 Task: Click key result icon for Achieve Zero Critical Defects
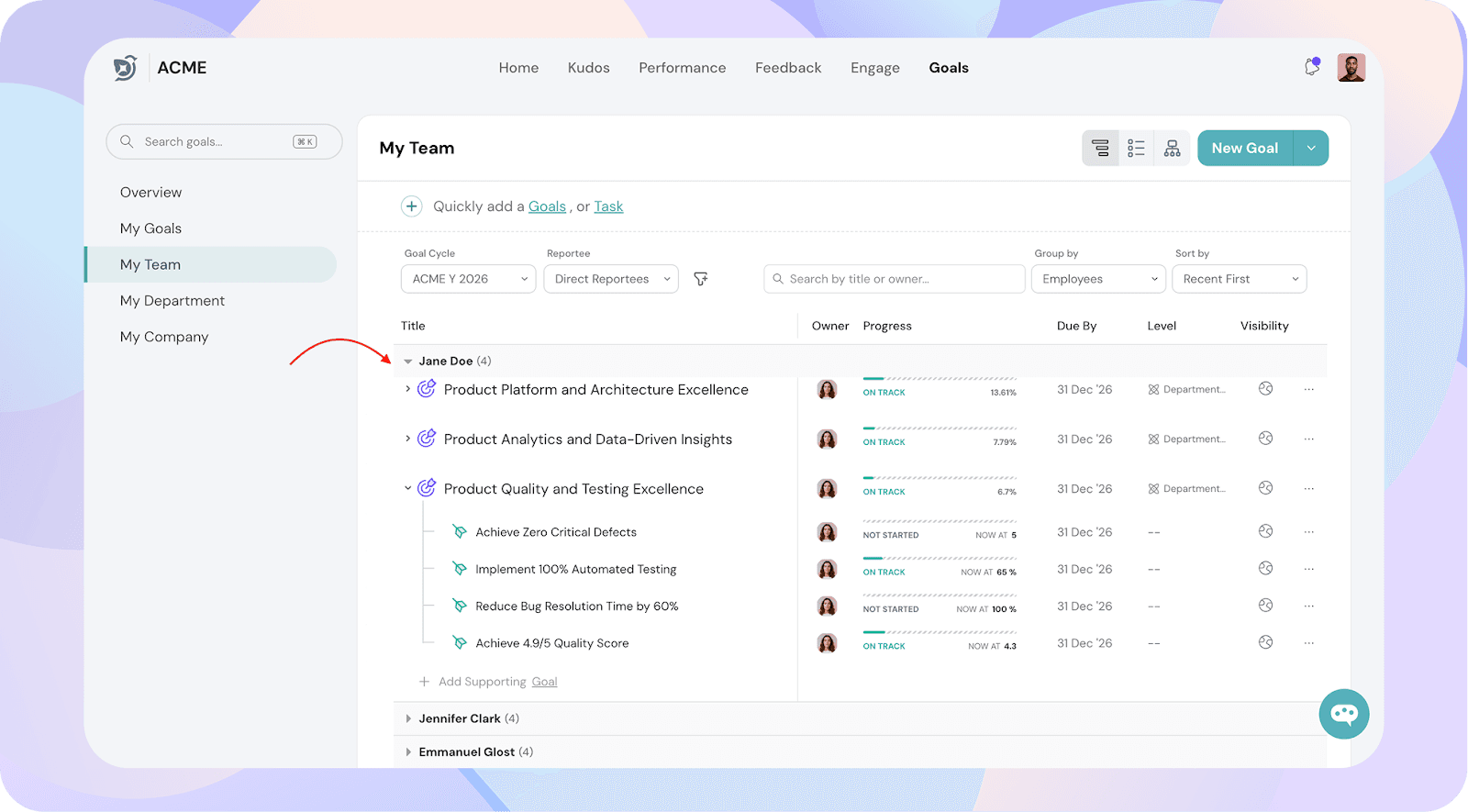coord(460,532)
